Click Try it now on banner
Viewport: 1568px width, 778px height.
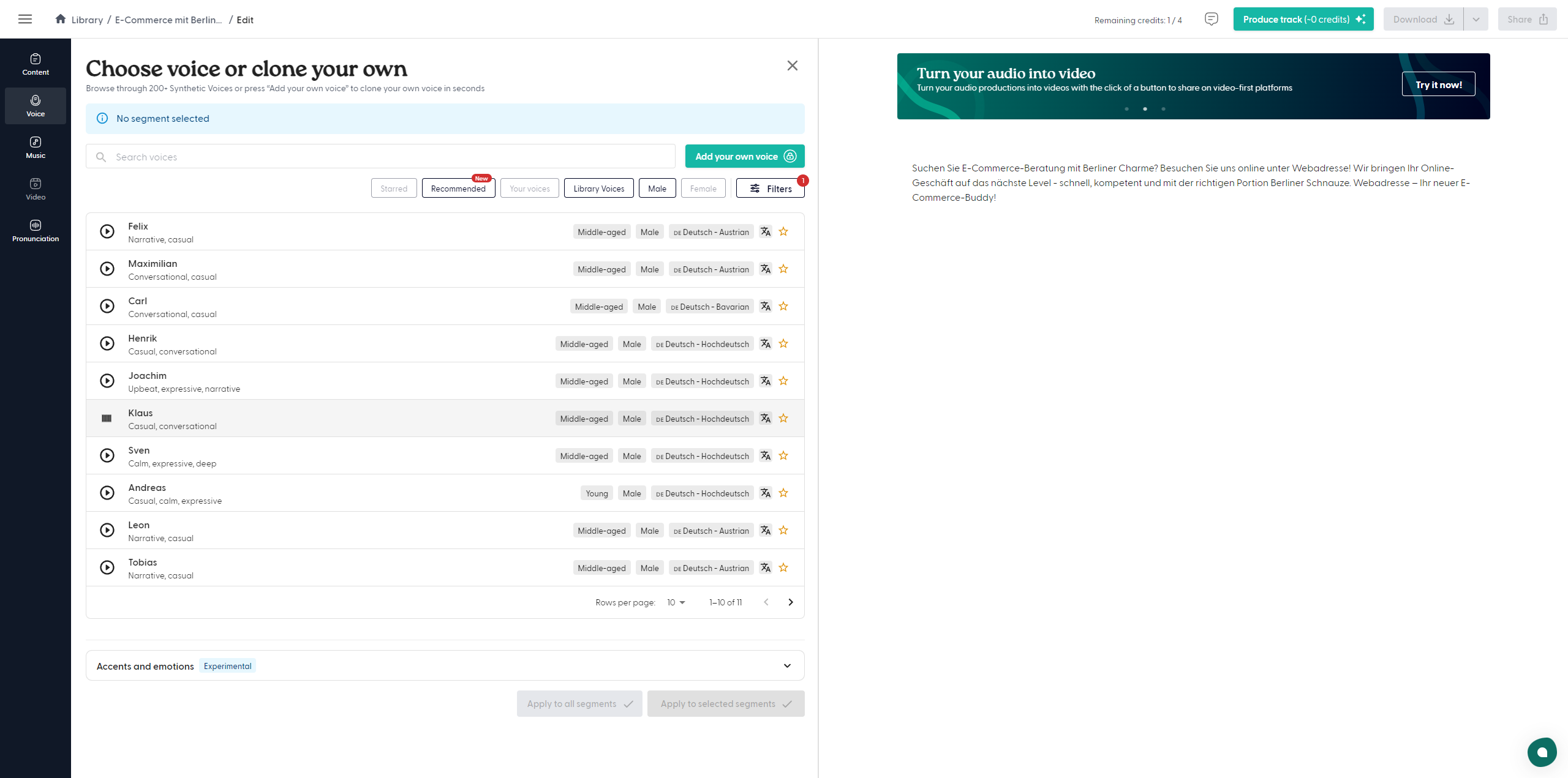[x=1439, y=84]
